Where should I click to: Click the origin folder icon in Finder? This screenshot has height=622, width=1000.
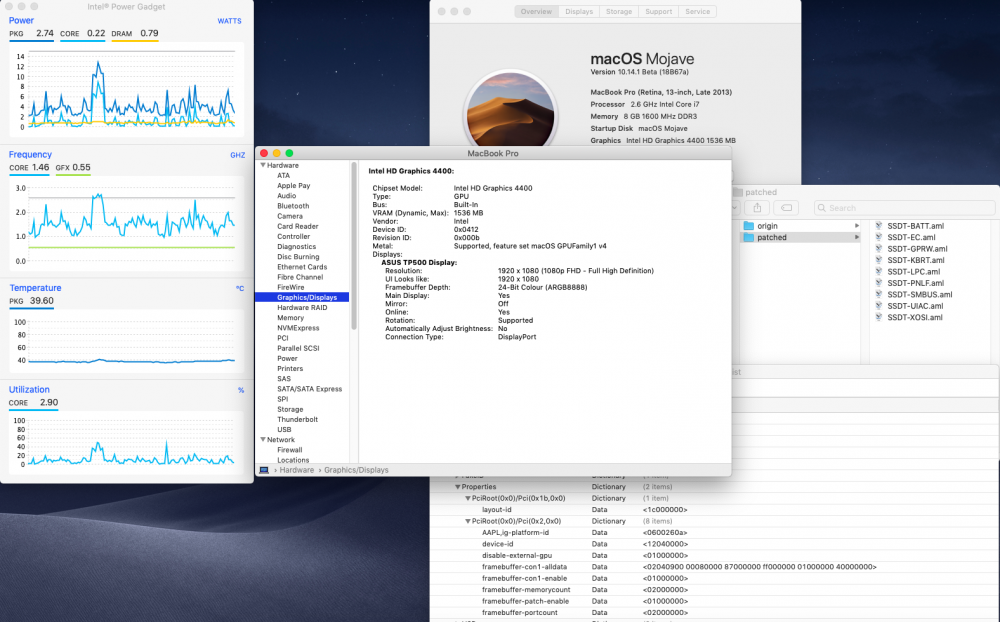point(749,226)
